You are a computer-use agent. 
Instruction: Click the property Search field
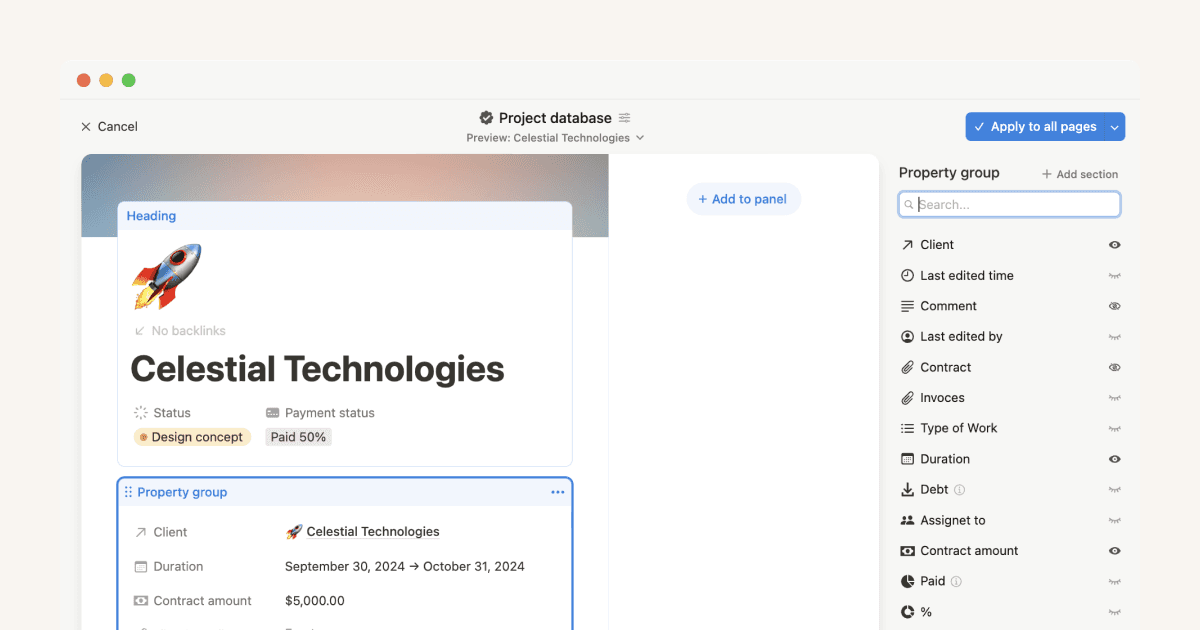(1008, 204)
